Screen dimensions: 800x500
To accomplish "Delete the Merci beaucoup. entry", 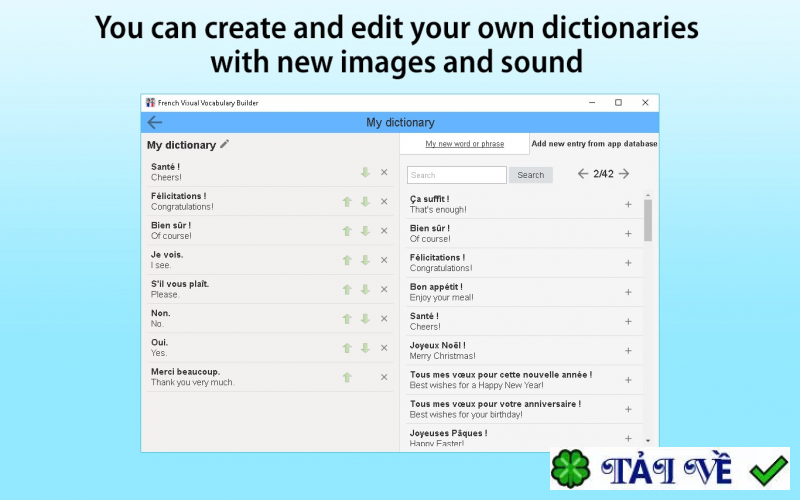I will 384,377.
